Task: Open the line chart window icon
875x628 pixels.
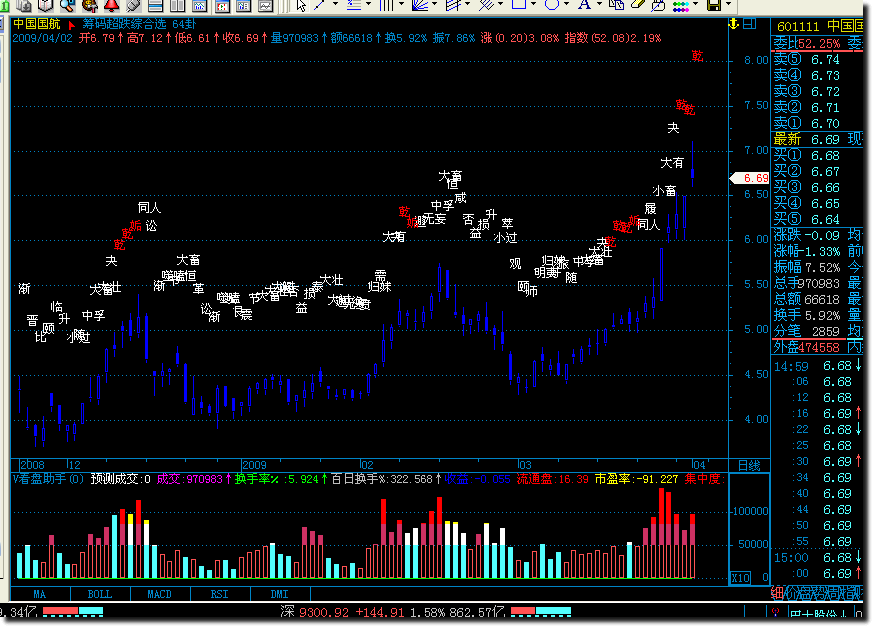Action: [x=266, y=6]
